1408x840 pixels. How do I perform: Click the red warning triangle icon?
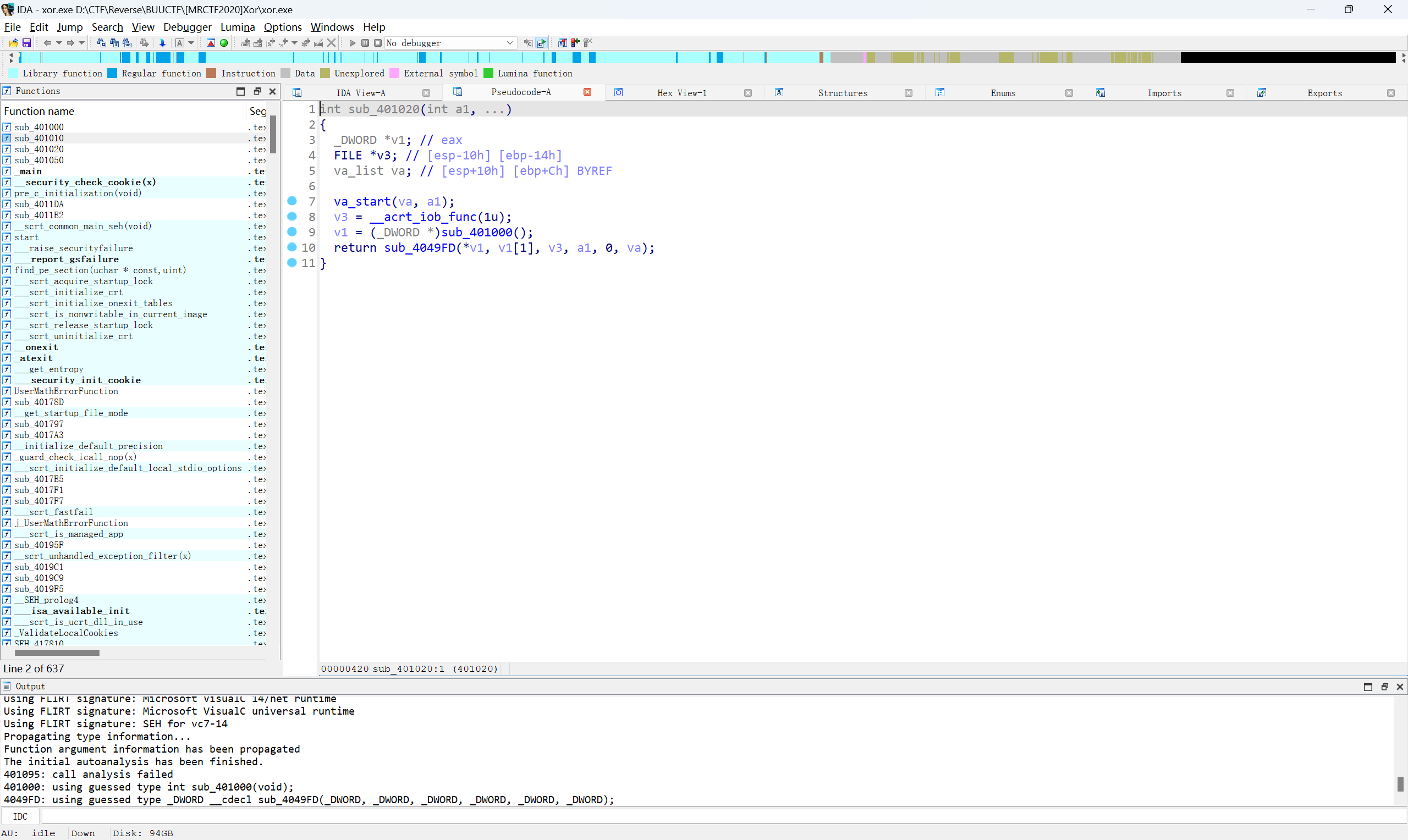(211, 43)
